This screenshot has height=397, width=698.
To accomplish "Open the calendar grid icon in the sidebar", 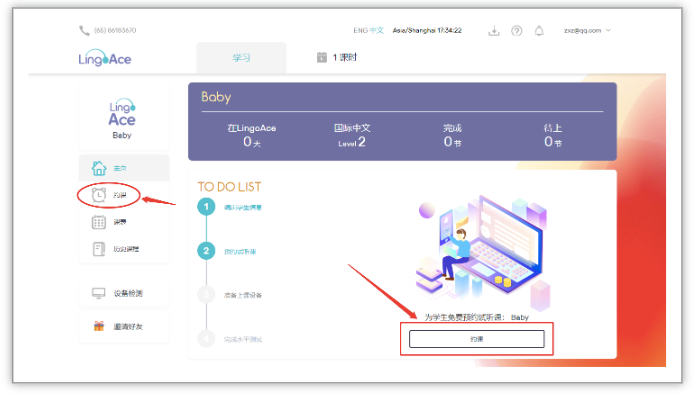I will [99, 222].
